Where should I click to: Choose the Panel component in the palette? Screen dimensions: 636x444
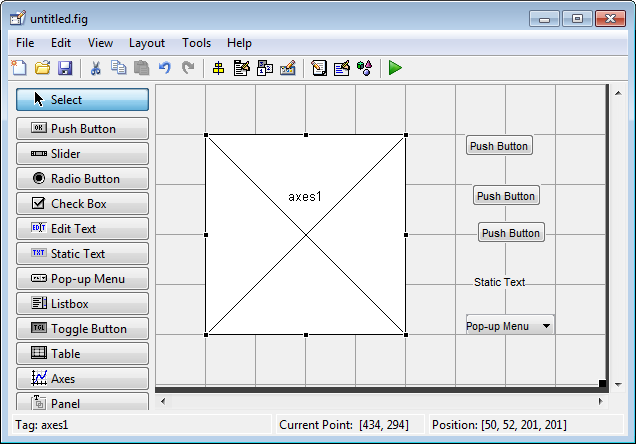pyautogui.click(x=82, y=401)
